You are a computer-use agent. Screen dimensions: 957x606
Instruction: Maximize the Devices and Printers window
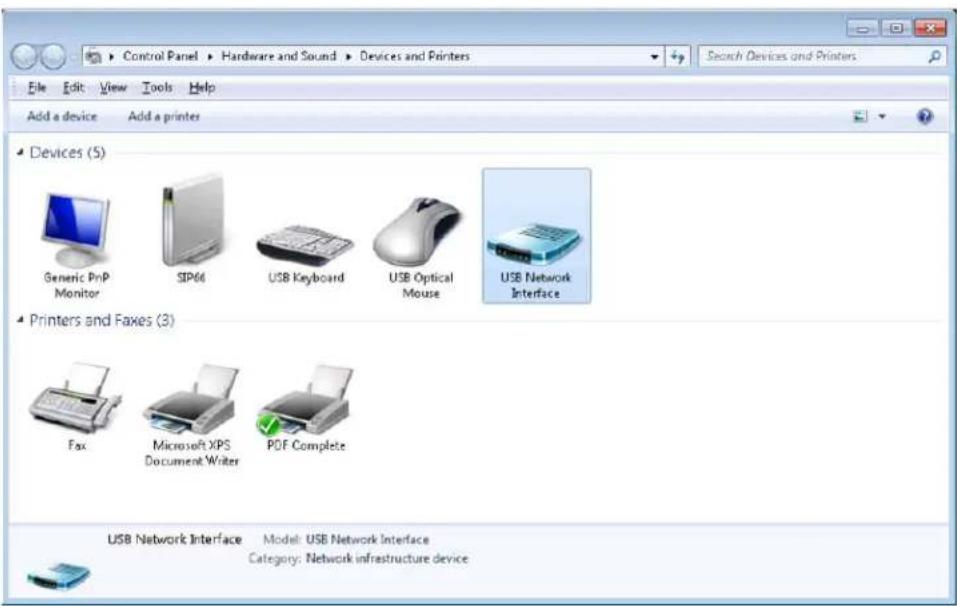tap(896, 28)
